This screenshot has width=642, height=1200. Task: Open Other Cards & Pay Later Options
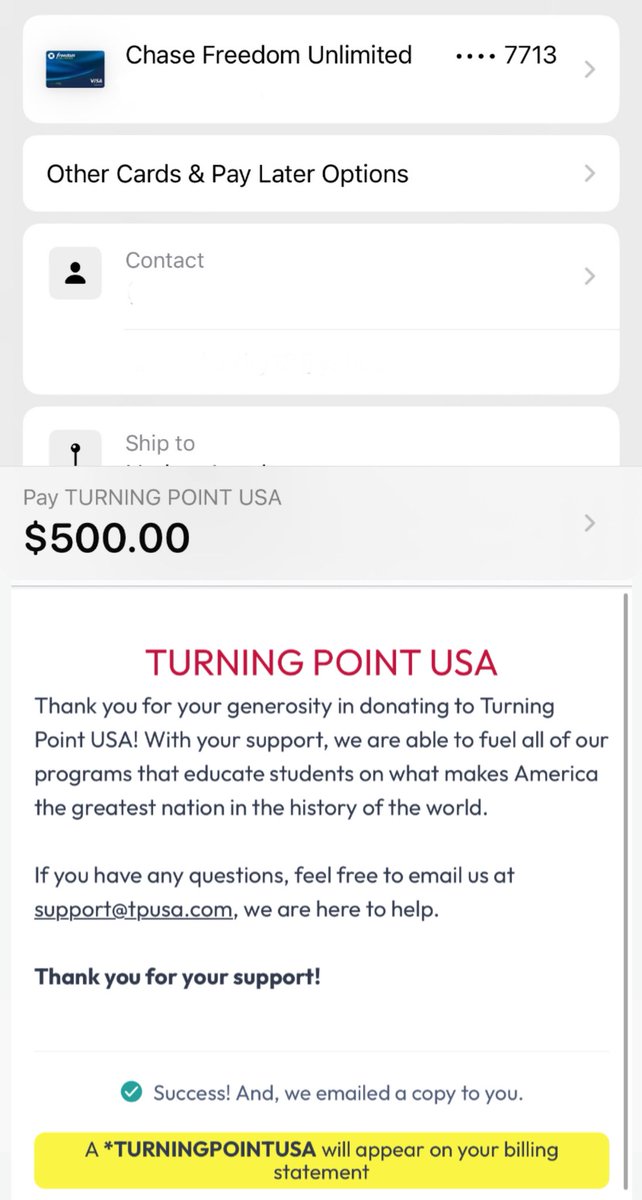click(x=321, y=174)
